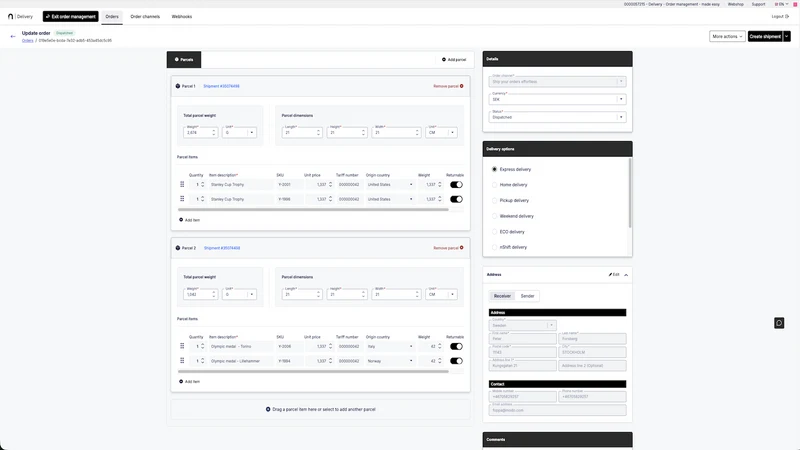800x450 pixels.
Task: Open Origin country dropdown for item Y-2001
Action: pos(390,185)
